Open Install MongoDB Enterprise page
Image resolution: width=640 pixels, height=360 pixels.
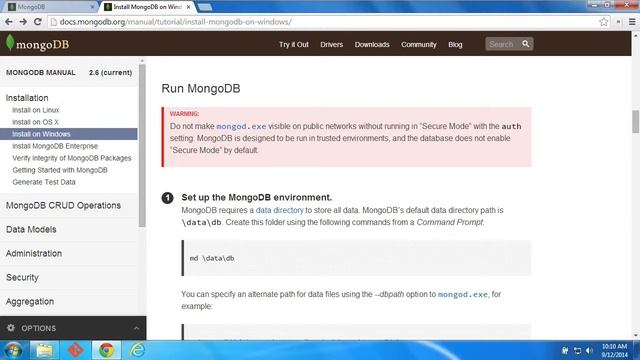55,146
